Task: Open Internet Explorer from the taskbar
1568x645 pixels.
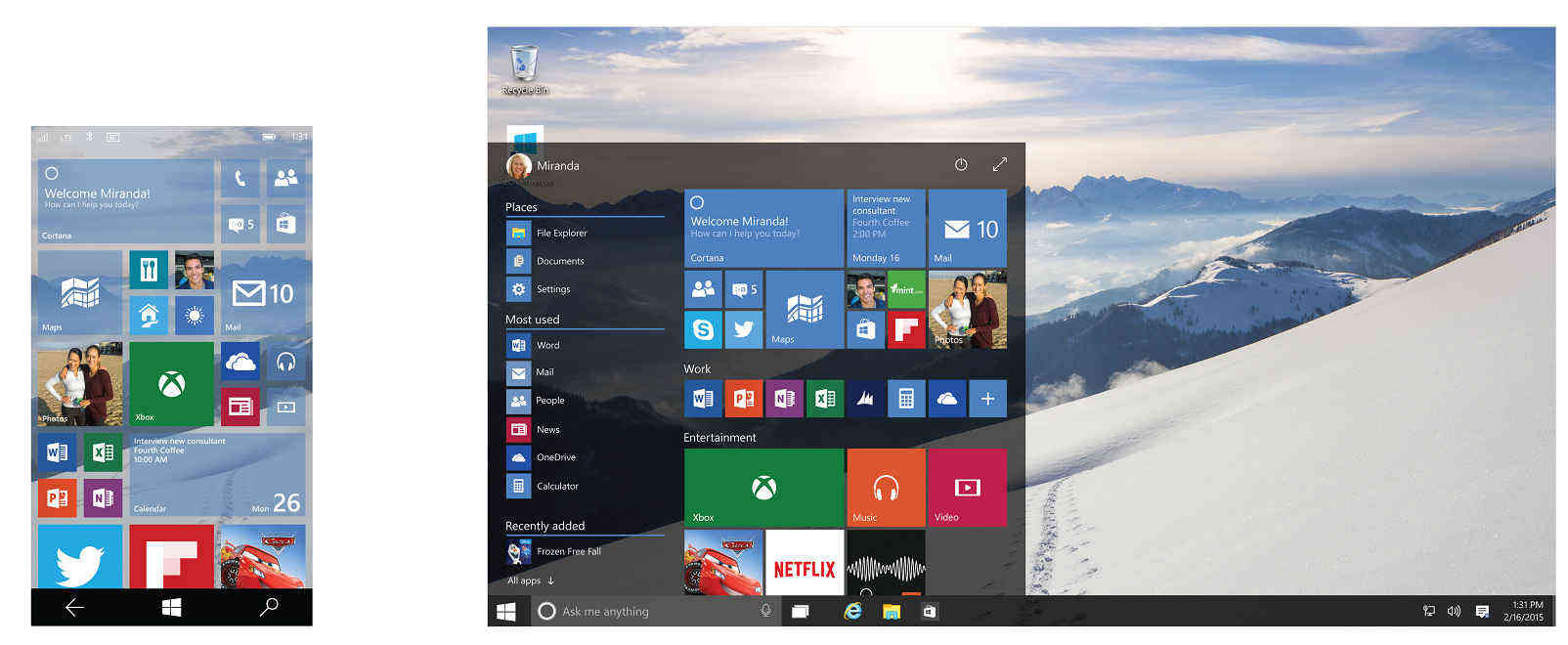Action: 853,612
